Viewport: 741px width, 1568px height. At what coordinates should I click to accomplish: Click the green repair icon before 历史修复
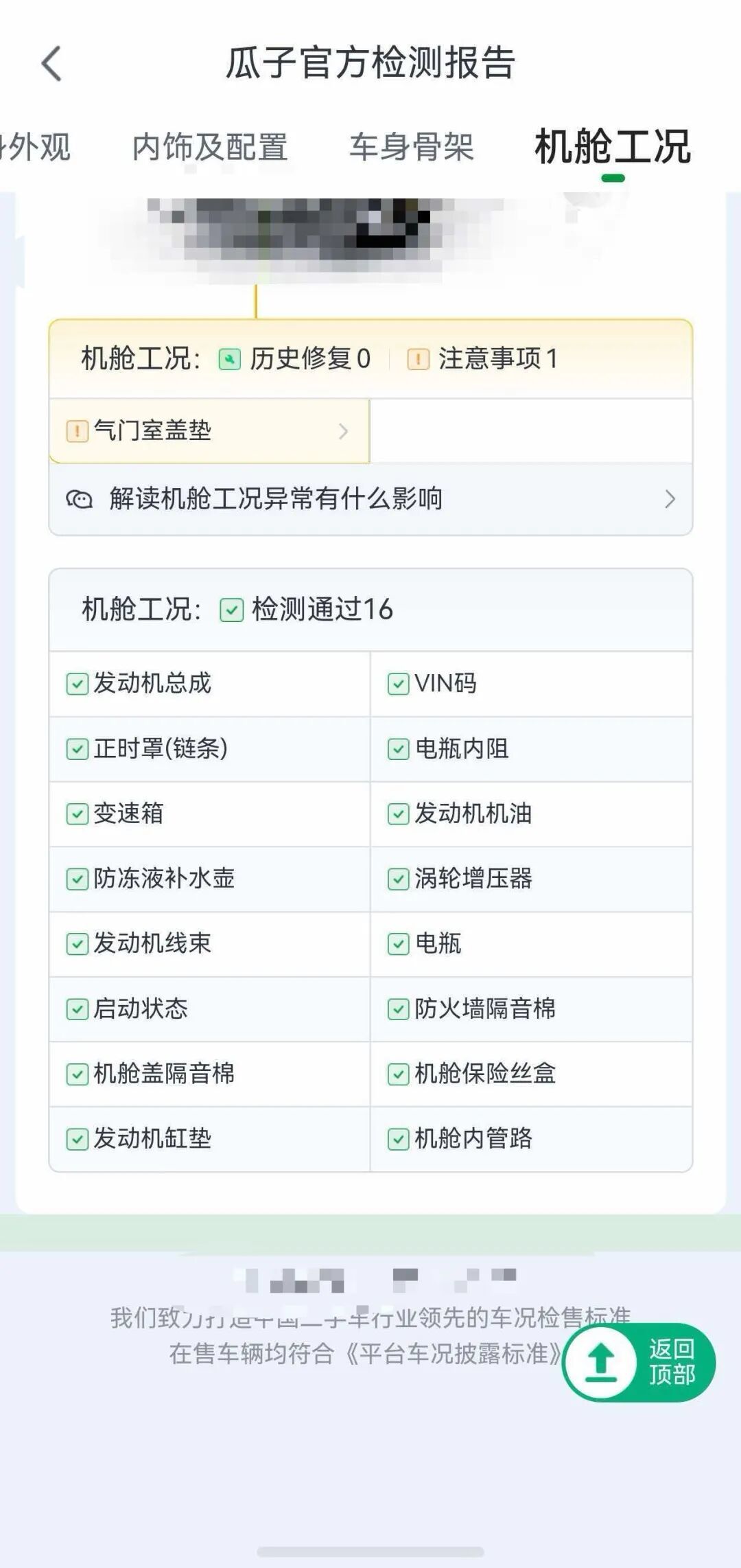click(229, 359)
